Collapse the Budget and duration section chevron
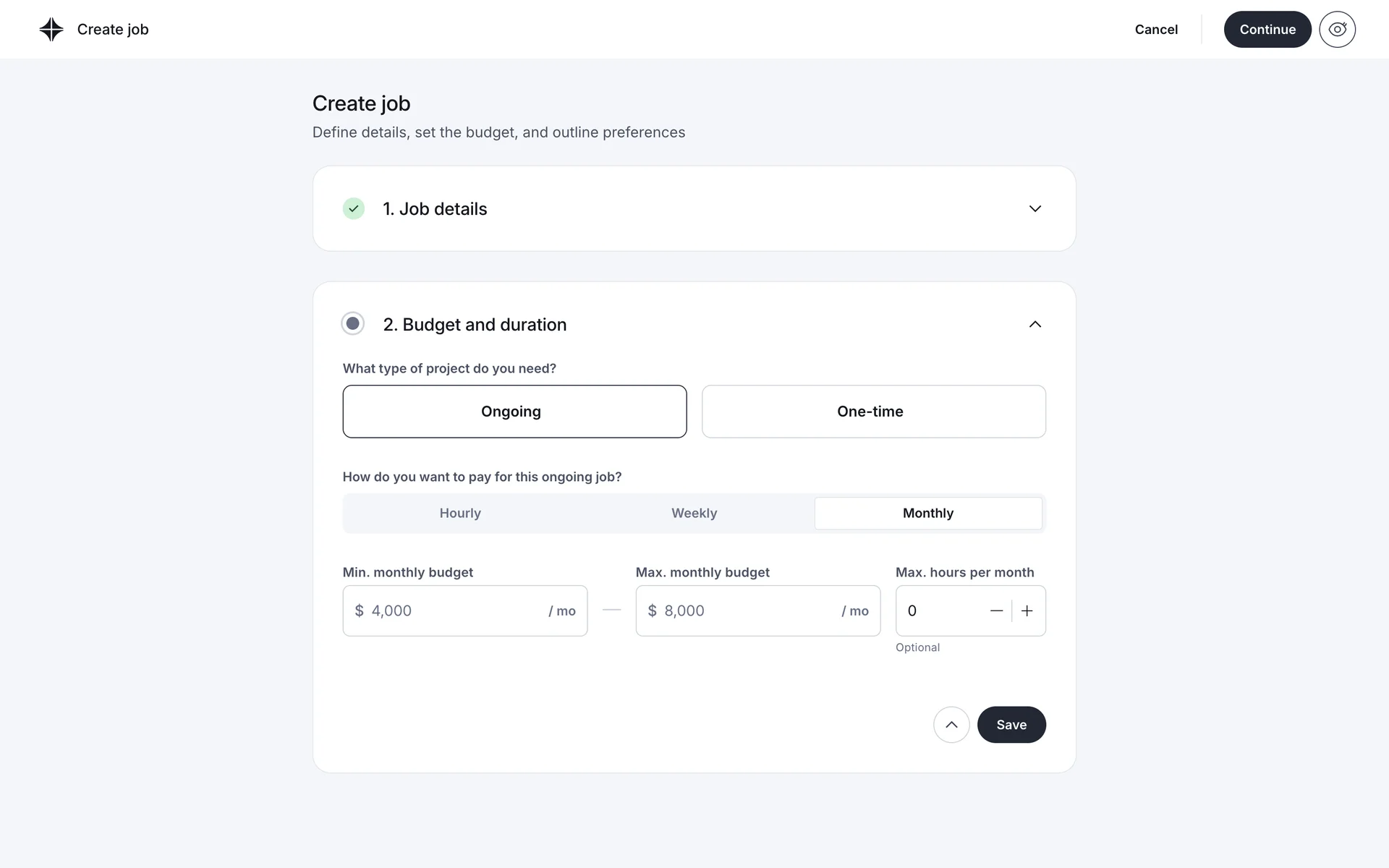The image size is (1389, 868). point(1035,324)
